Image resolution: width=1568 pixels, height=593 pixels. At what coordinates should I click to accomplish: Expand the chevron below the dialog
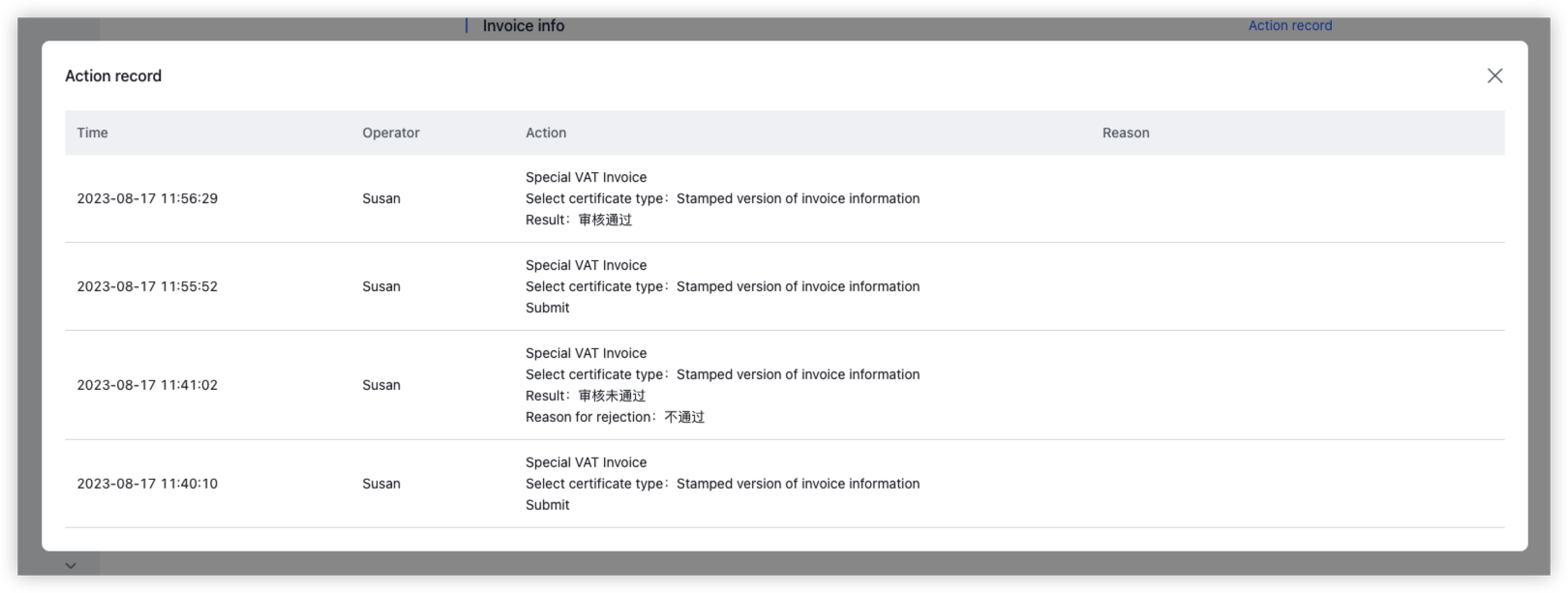point(71,566)
